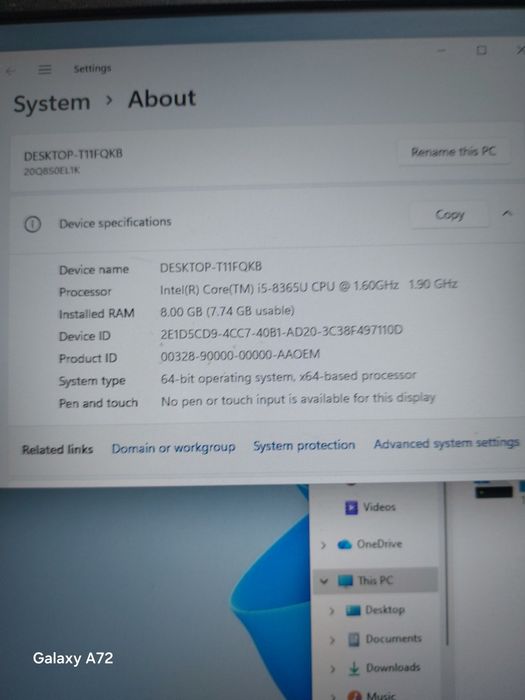The height and width of the screenshot is (700, 525).
Task: Collapse the Device specifications section chevron
Action: [507, 213]
